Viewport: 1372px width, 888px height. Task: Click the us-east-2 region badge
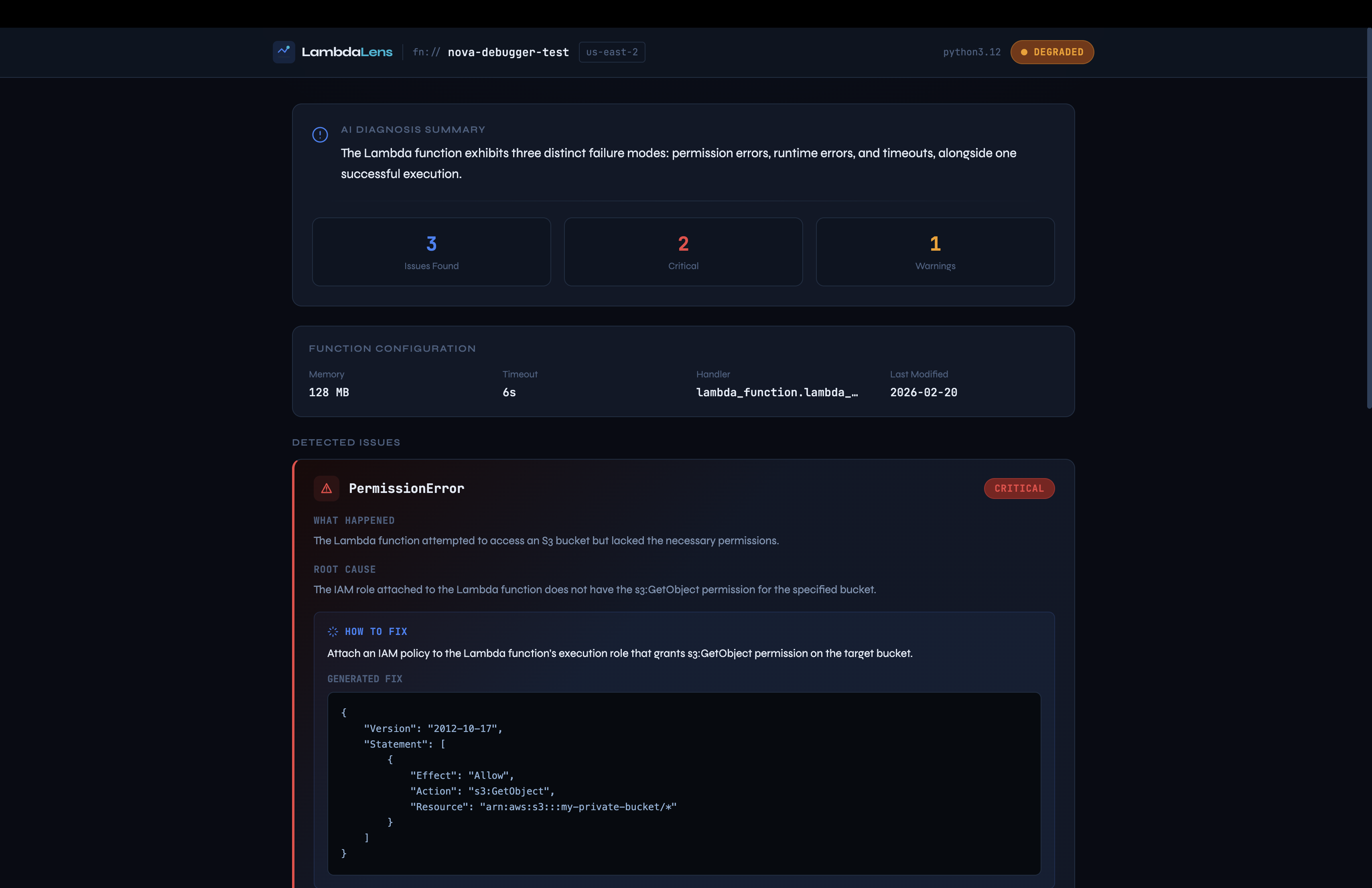point(612,52)
